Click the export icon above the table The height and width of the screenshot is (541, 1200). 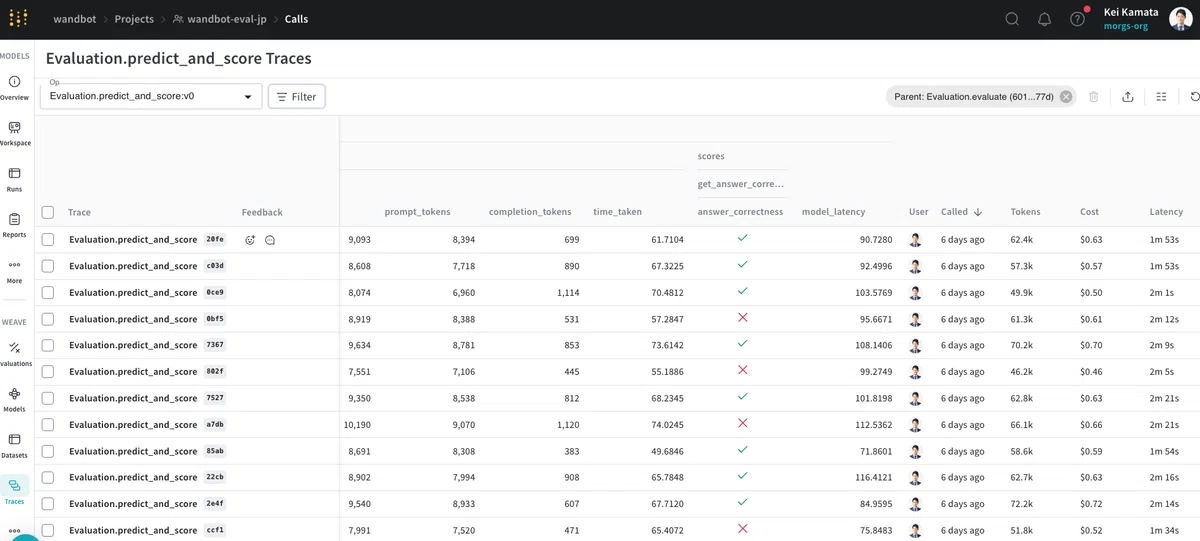point(1127,97)
